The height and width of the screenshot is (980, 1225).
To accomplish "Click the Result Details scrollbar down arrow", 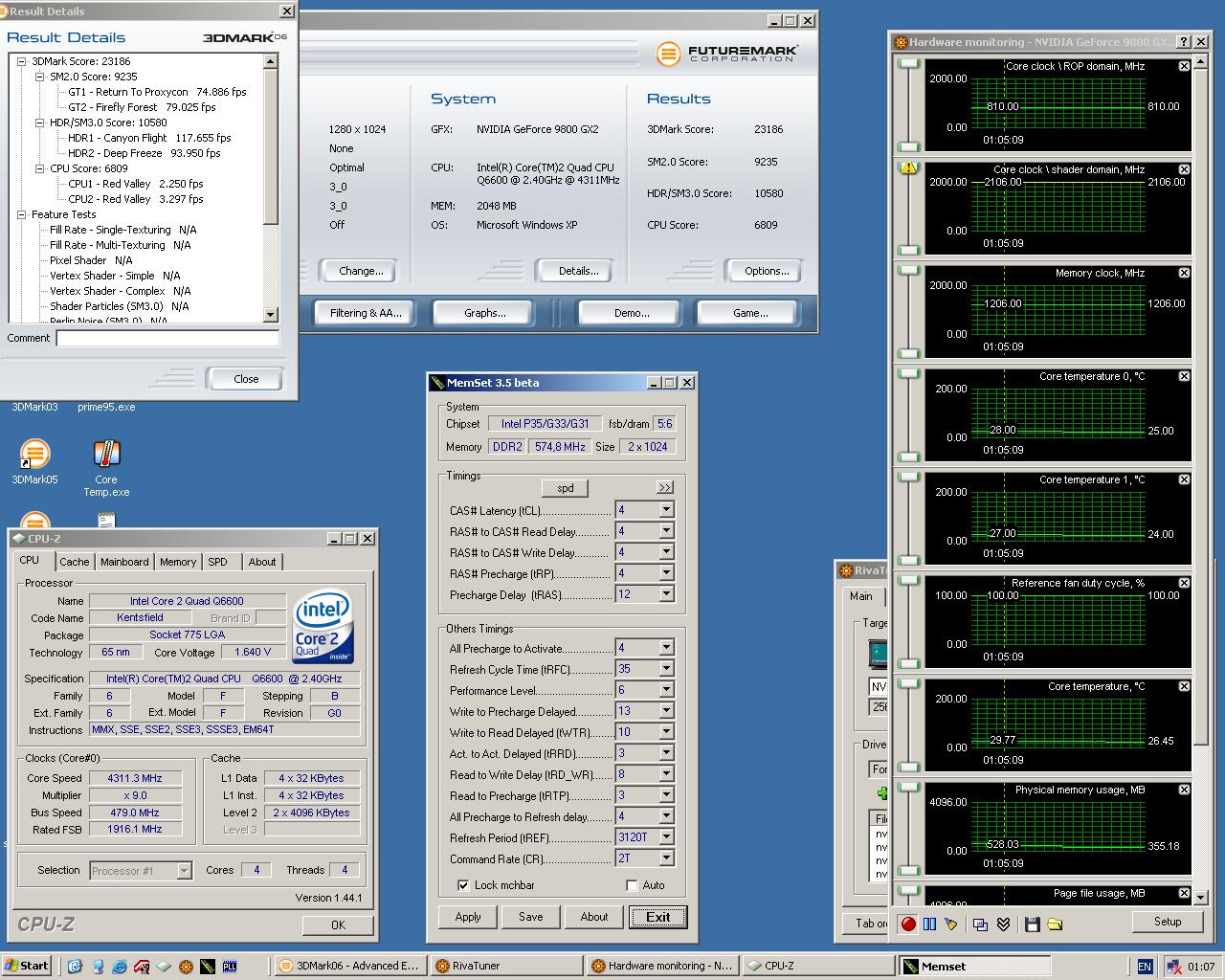I will click(270, 314).
